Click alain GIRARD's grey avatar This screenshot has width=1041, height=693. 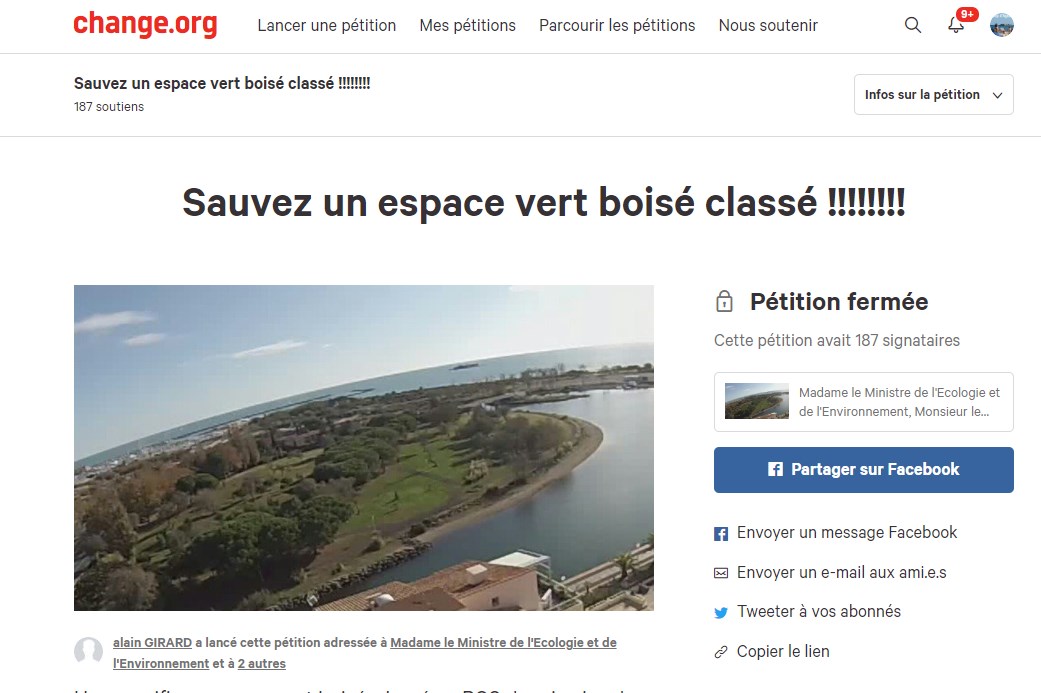point(88,651)
